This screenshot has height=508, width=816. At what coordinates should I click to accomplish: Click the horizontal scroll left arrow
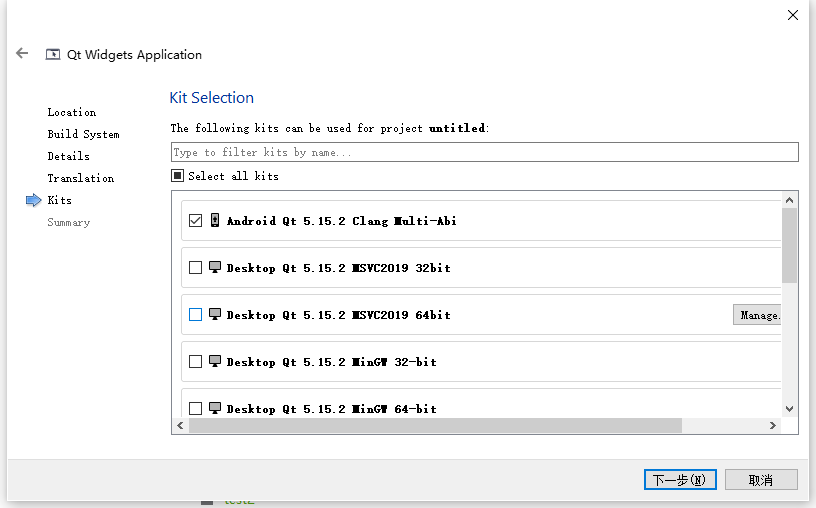pos(180,425)
